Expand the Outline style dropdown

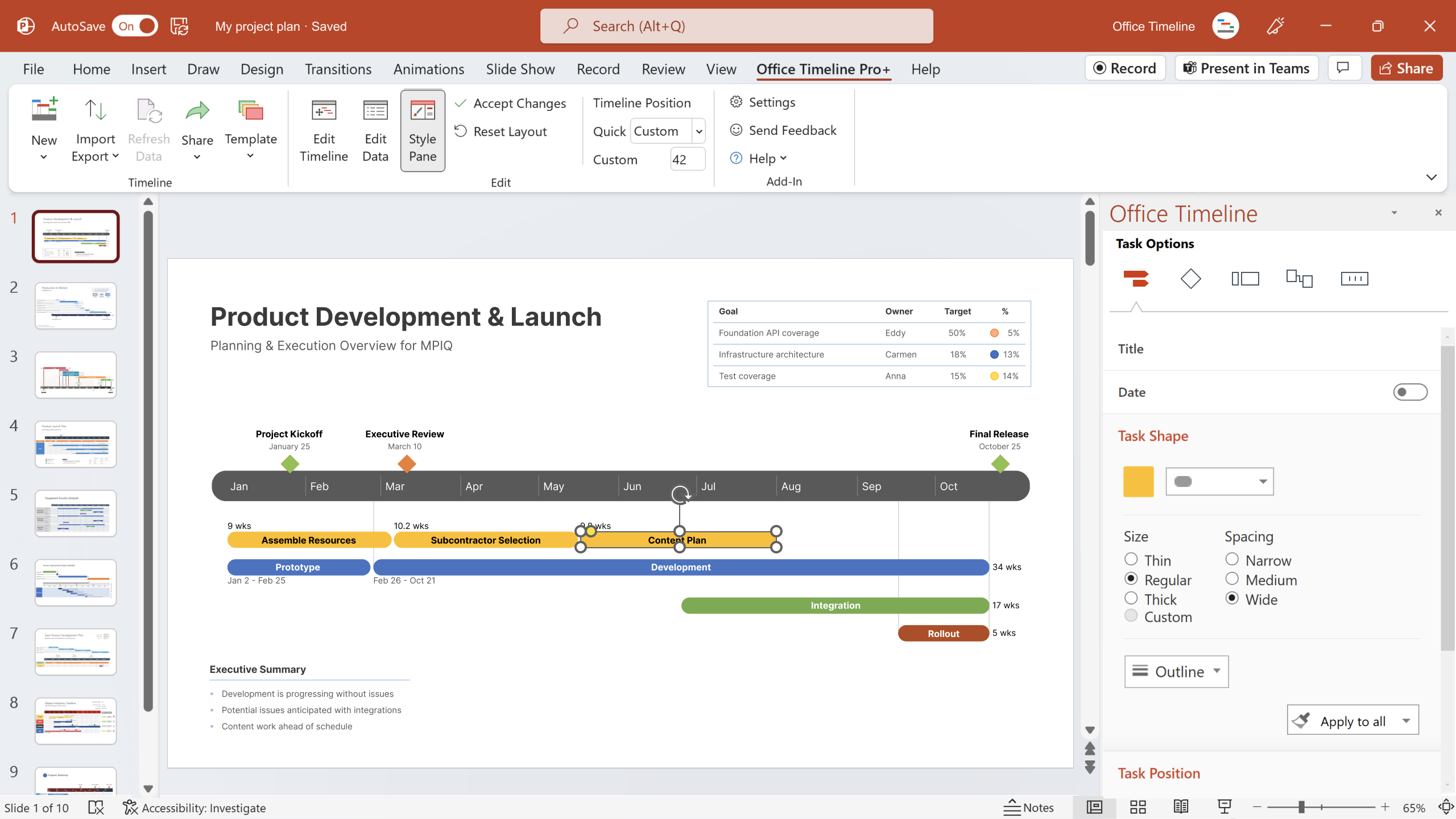(x=1218, y=671)
